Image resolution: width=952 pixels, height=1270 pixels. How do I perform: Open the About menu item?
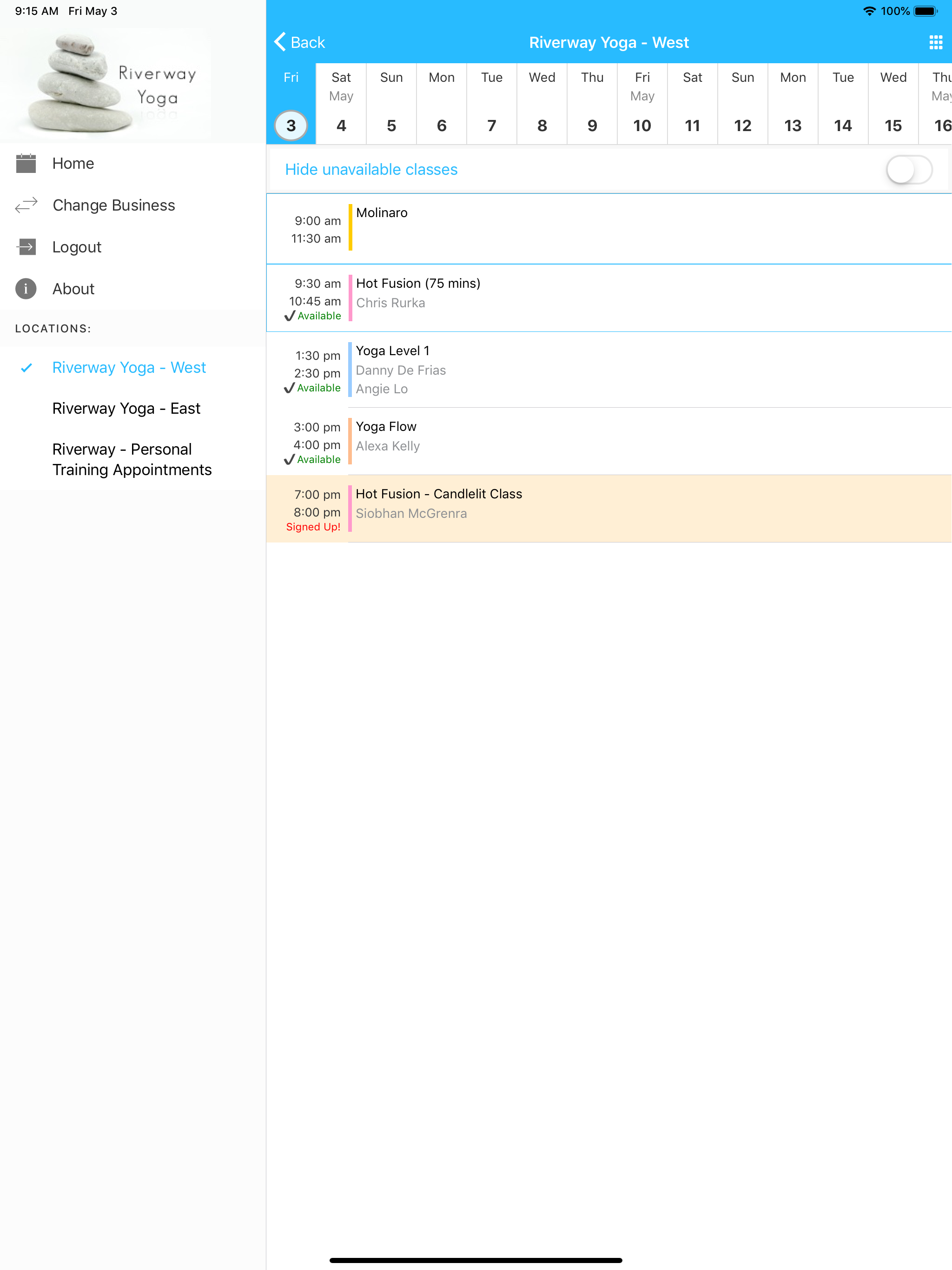[x=132, y=289]
